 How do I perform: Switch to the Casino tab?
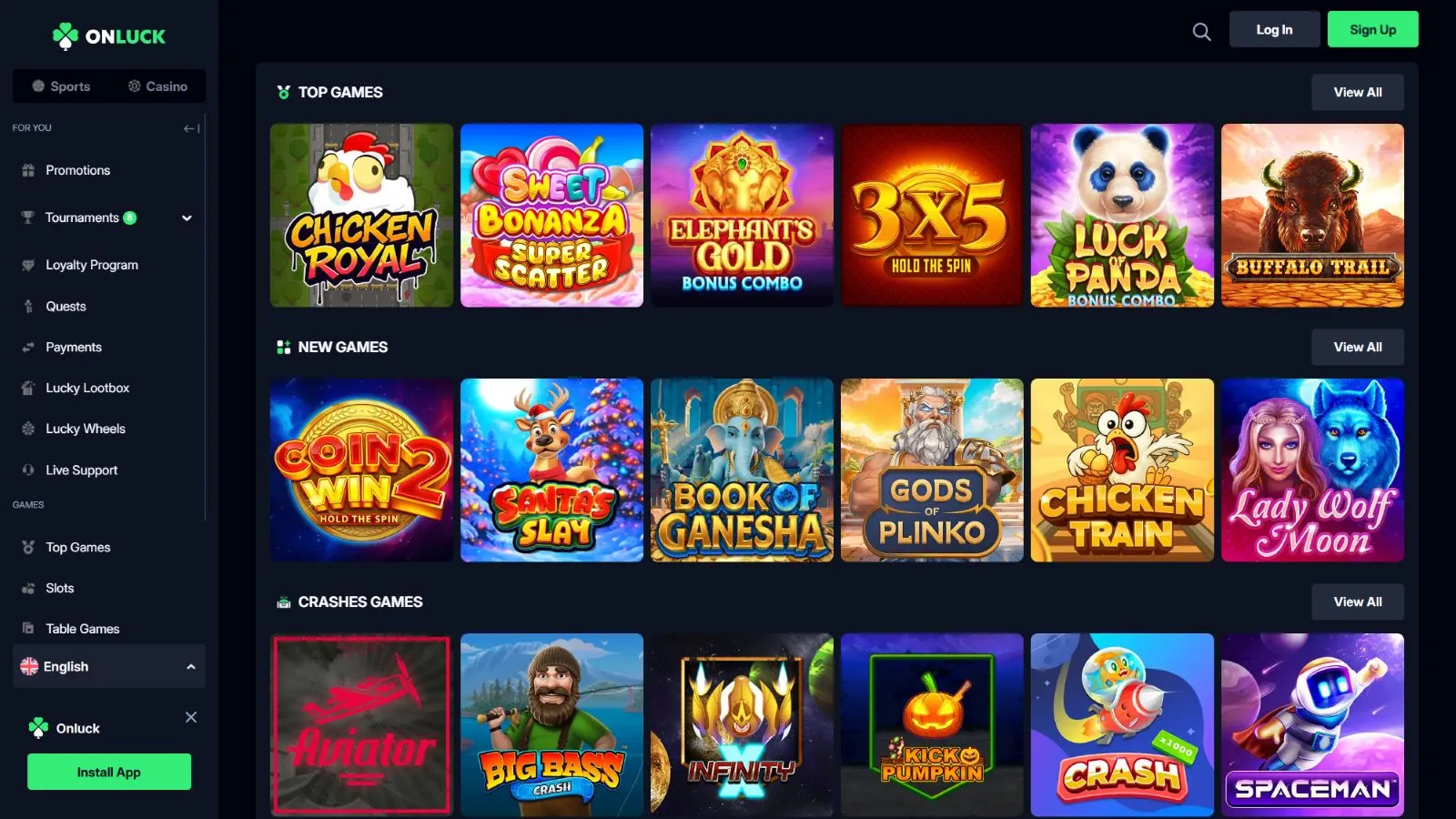click(157, 86)
